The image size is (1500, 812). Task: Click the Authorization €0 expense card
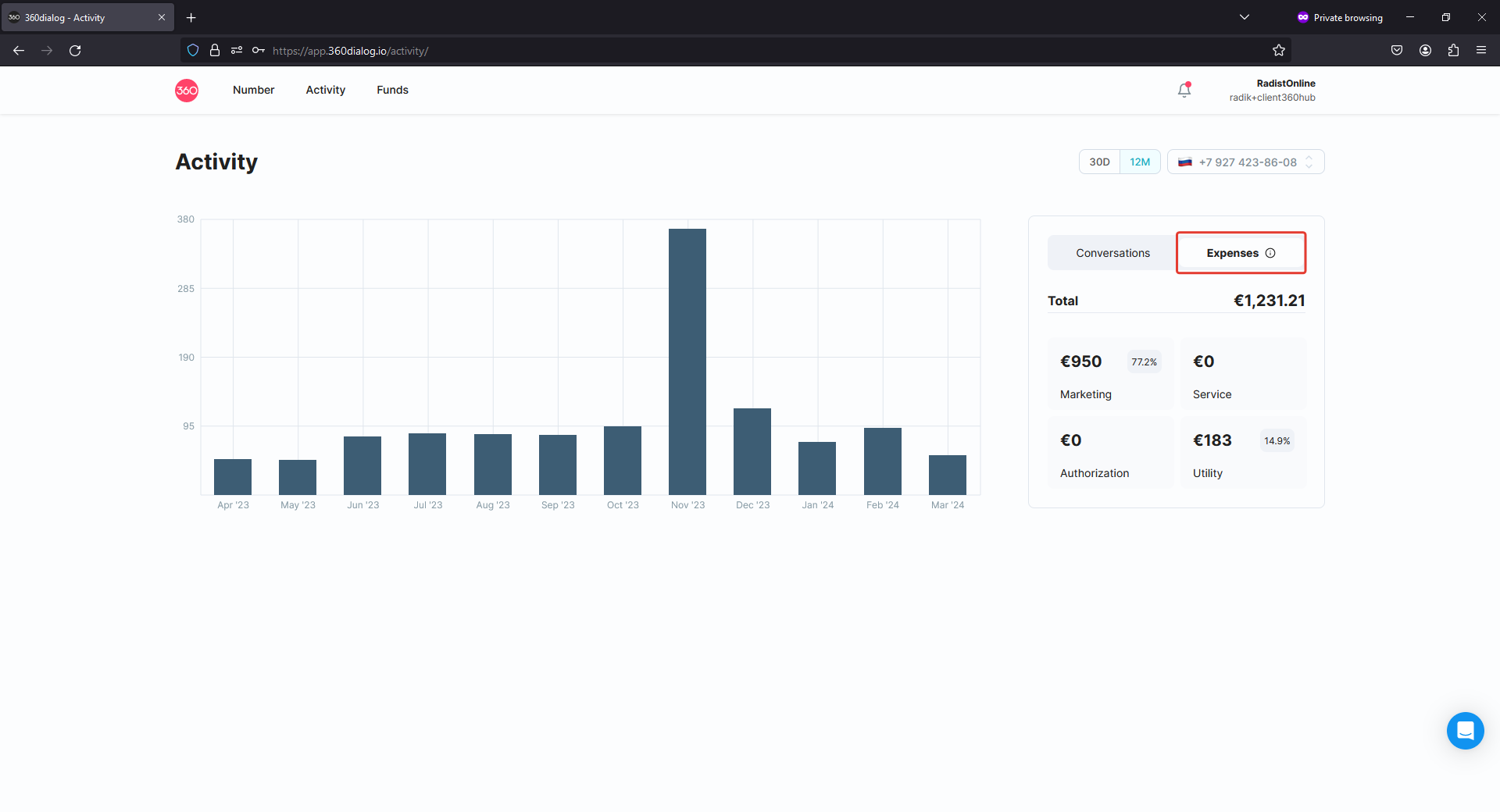1110,453
